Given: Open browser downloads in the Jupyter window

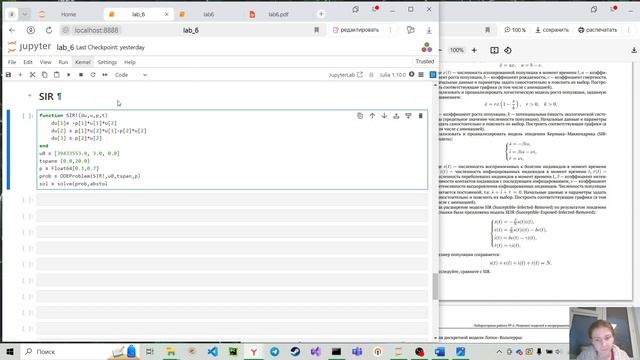Looking at the screenshot, I should (429, 30).
